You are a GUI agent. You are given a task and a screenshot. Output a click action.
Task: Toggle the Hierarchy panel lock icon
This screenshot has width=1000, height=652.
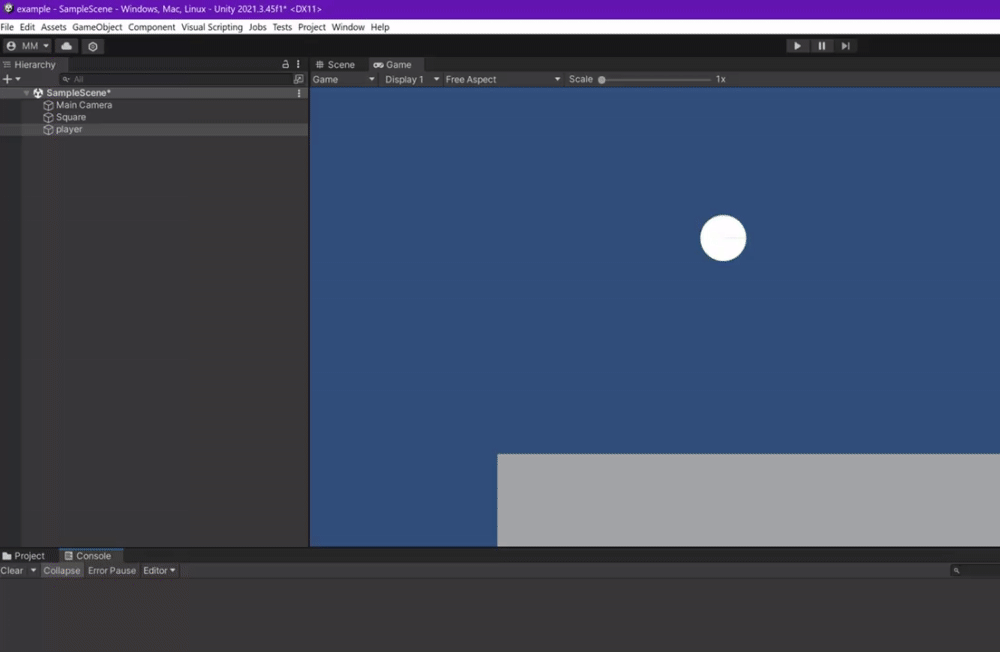point(286,64)
